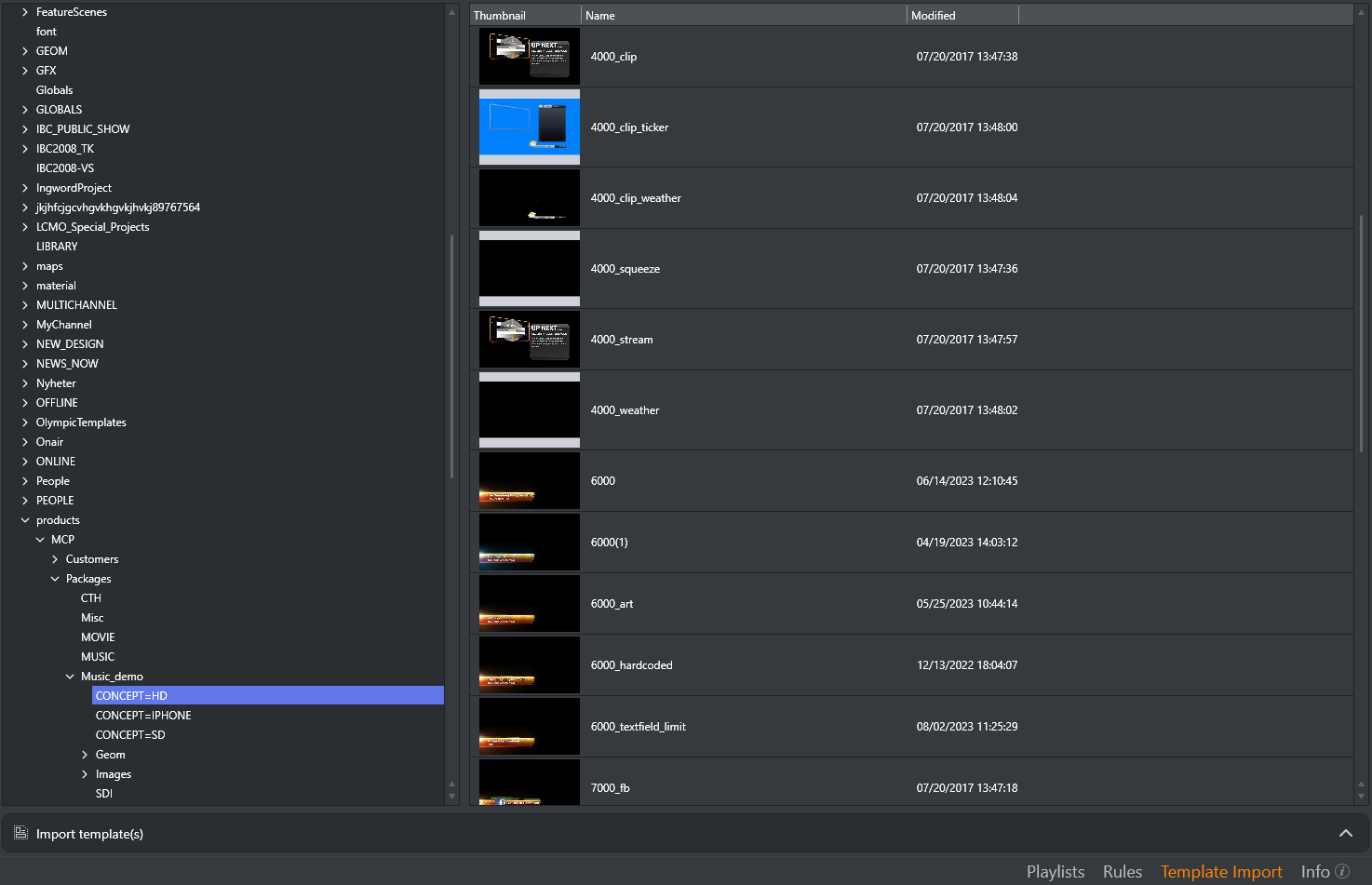Collapse the products folder

[x=25, y=520]
